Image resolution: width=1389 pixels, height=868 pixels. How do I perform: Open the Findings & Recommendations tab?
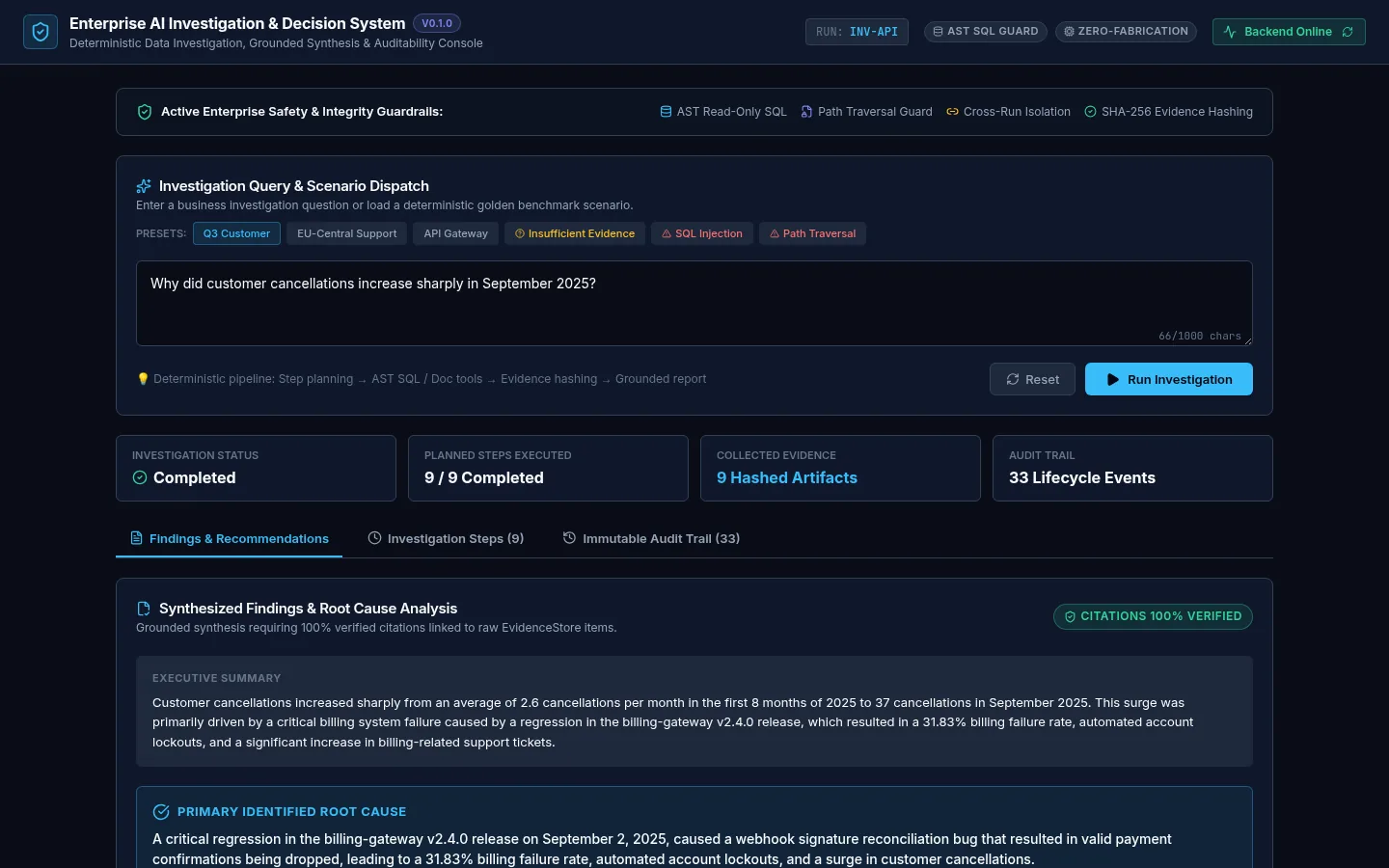click(x=229, y=538)
